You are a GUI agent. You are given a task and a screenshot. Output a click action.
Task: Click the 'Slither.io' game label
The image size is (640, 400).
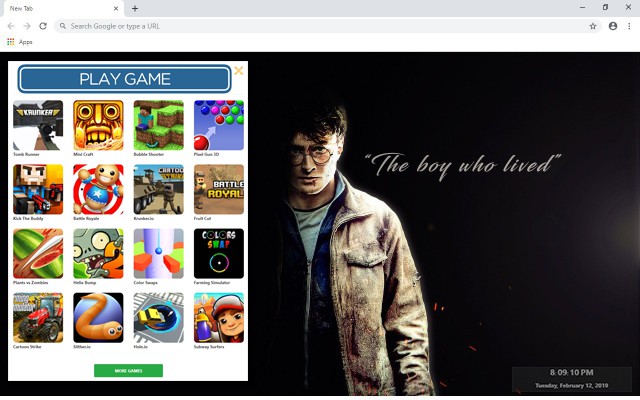tap(82, 347)
